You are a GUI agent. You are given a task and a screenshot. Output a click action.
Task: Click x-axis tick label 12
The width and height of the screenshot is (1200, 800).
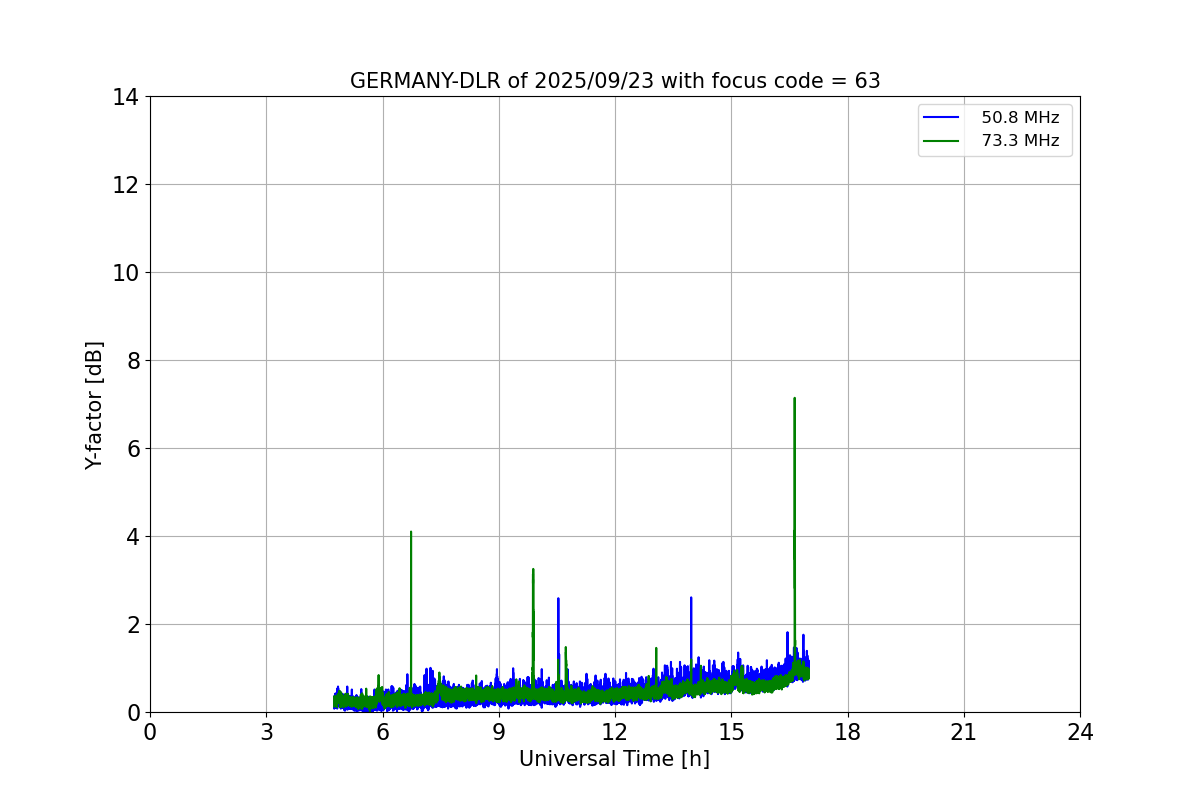(615, 732)
